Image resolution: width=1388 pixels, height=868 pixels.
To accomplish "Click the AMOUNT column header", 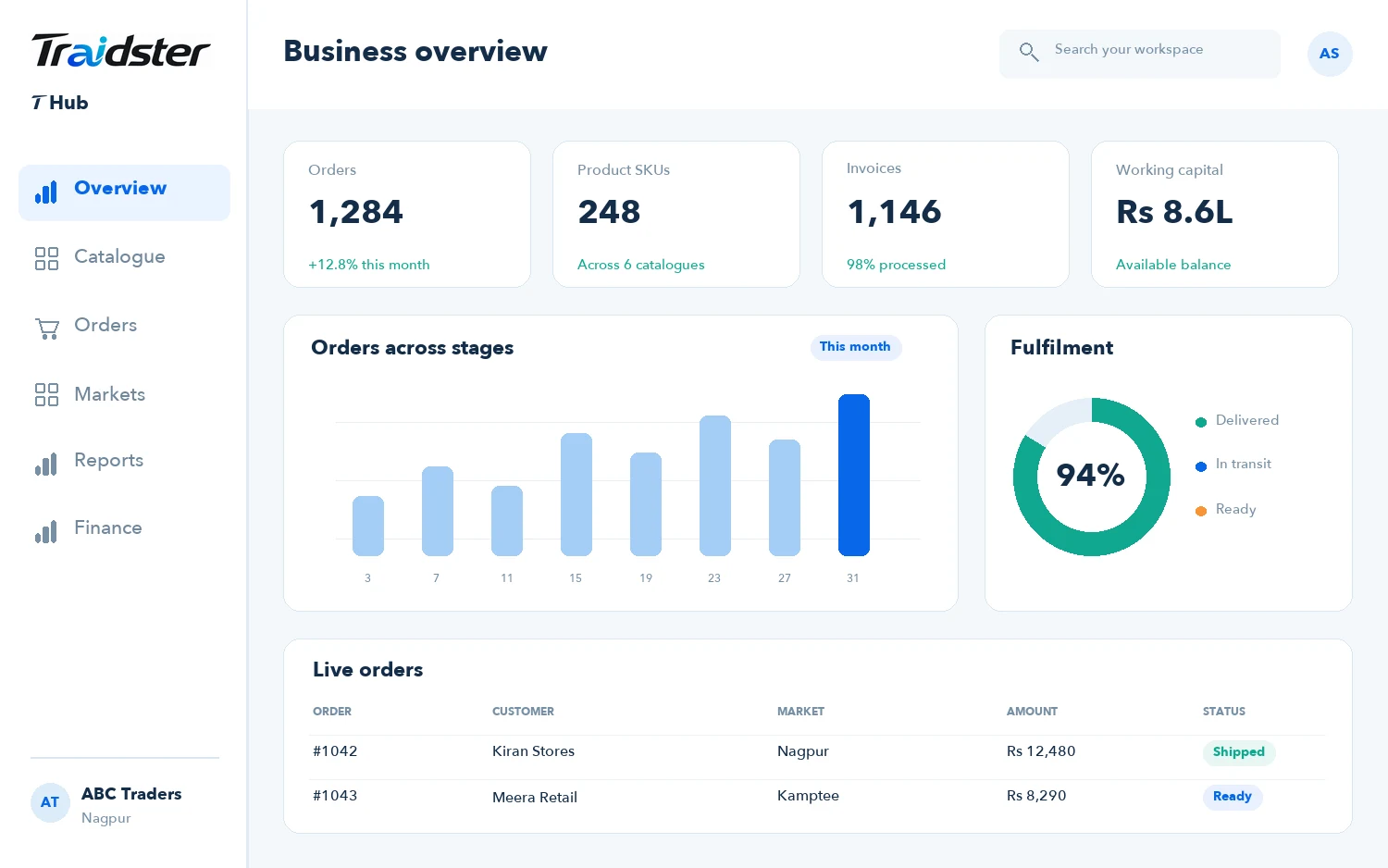I will pos(1032,712).
